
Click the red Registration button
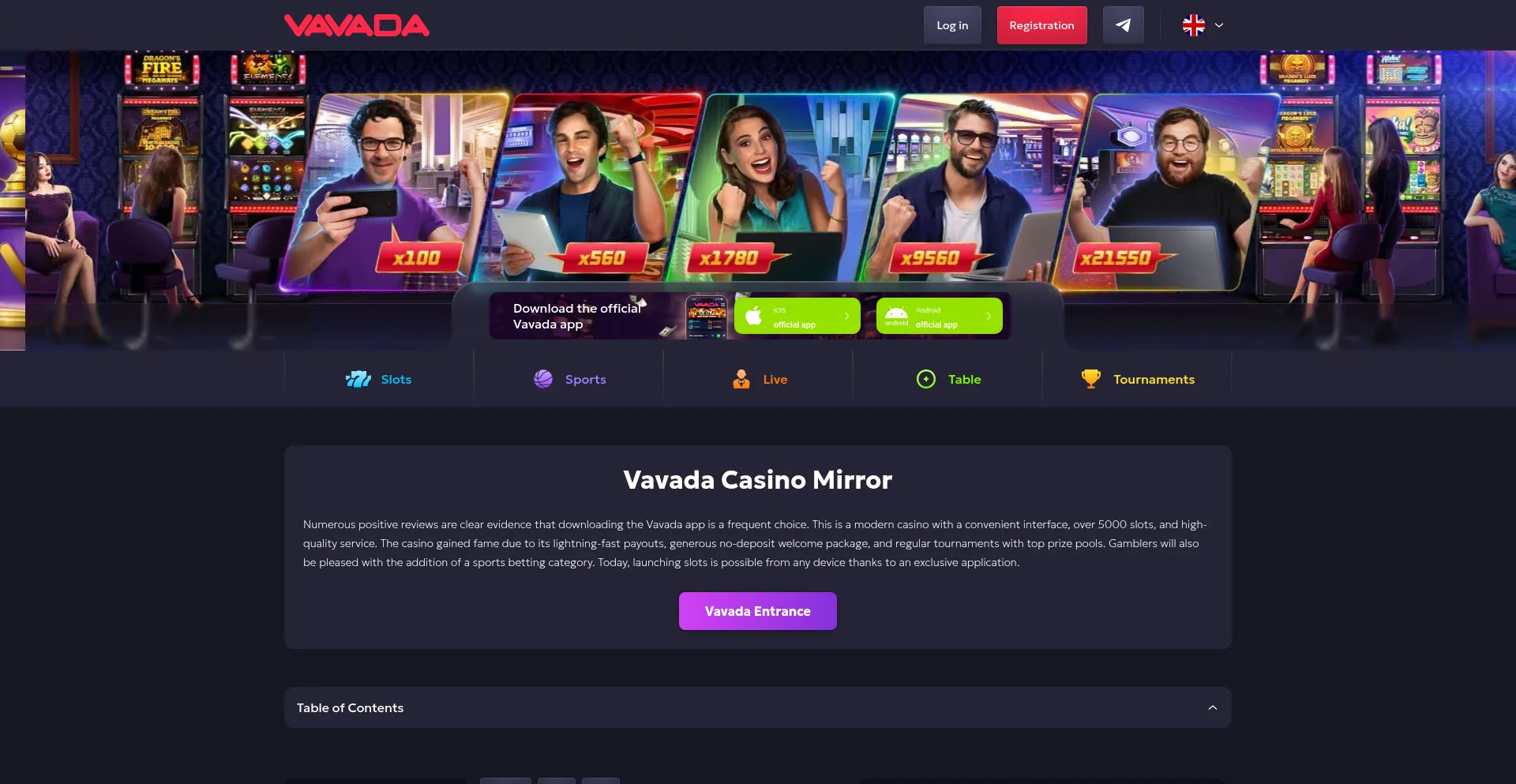pos(1041,25)
